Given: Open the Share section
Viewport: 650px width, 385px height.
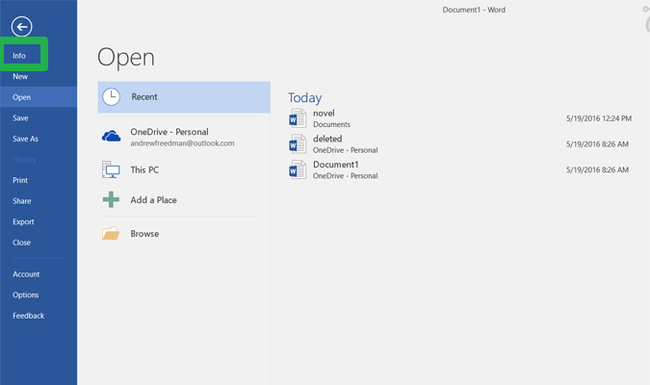Looking at the screenshot, I should 22,201.
